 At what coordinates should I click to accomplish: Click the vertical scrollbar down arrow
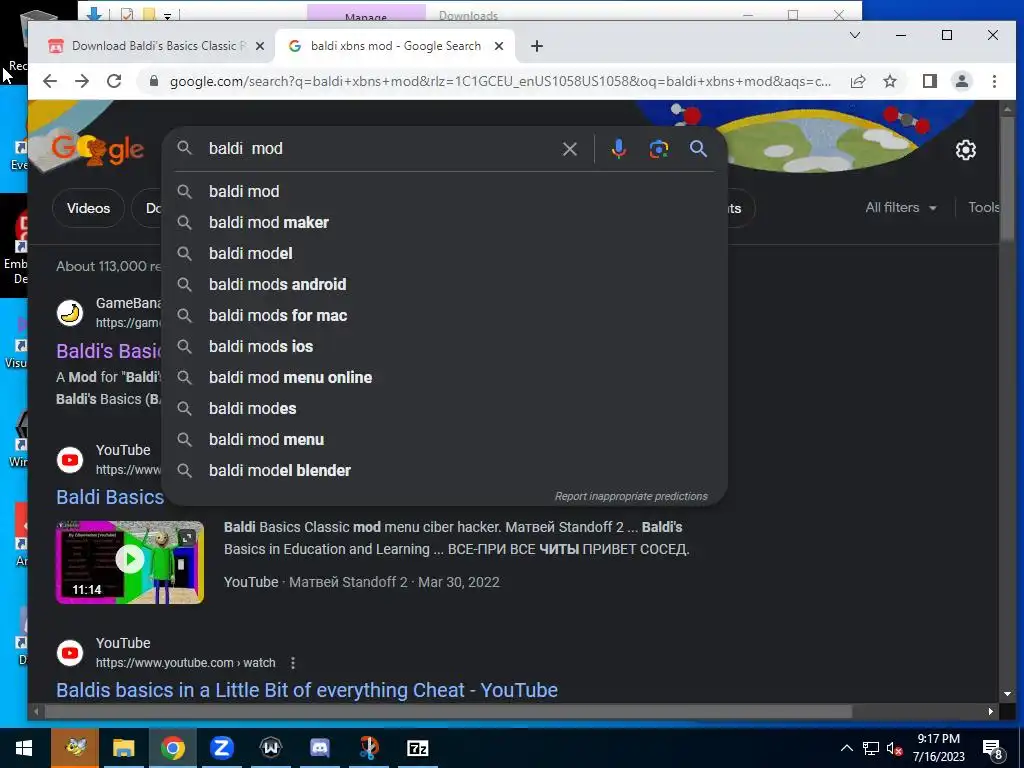tap(1007, 694)
